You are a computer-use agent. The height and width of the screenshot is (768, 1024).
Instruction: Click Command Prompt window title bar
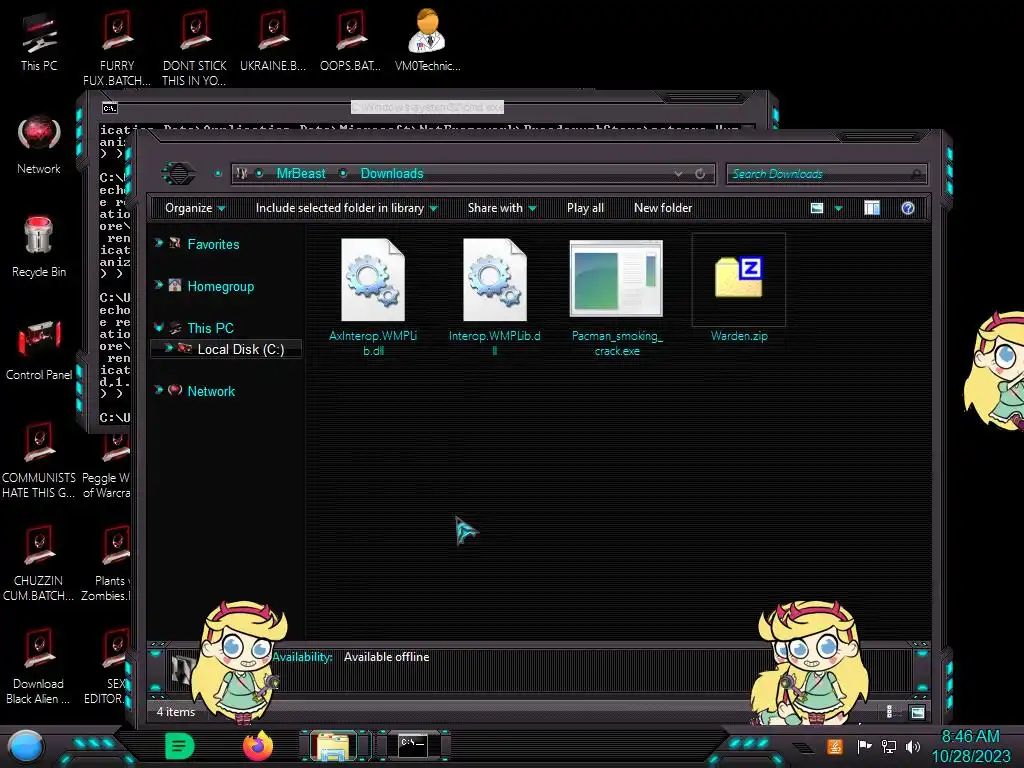pyautogui.click(x=427, y=106)
